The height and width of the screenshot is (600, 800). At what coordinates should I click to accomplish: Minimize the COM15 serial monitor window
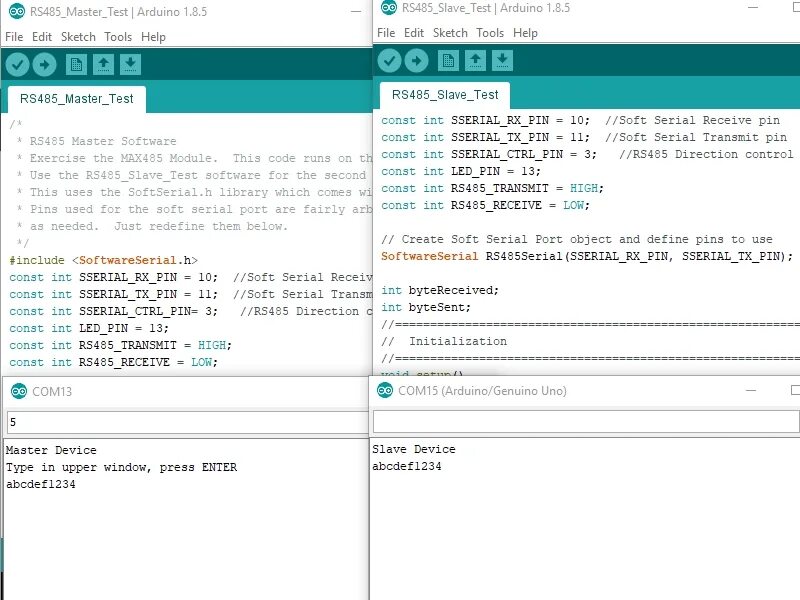coord(751,390)
